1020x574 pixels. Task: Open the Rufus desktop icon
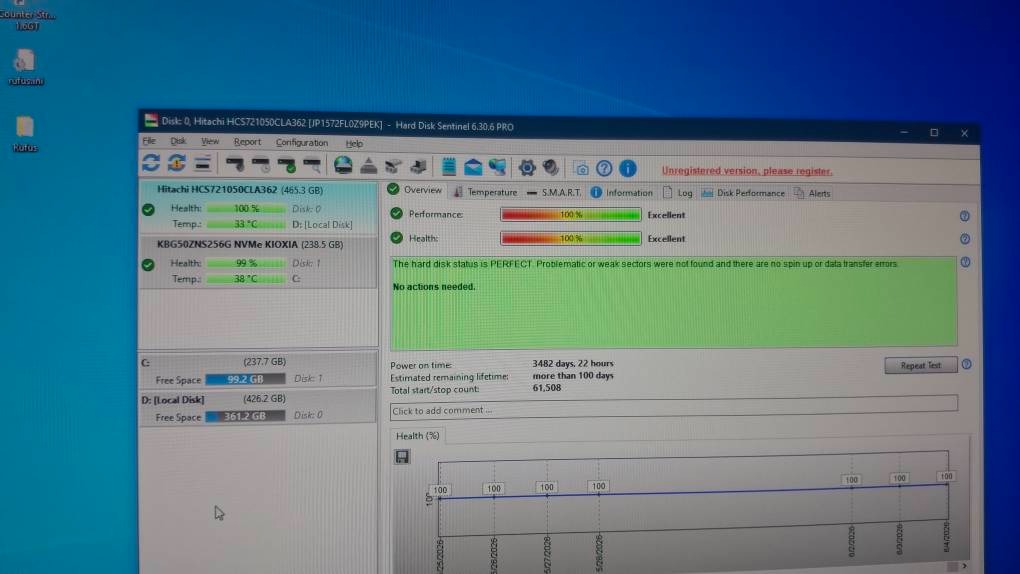click(25, 134)
